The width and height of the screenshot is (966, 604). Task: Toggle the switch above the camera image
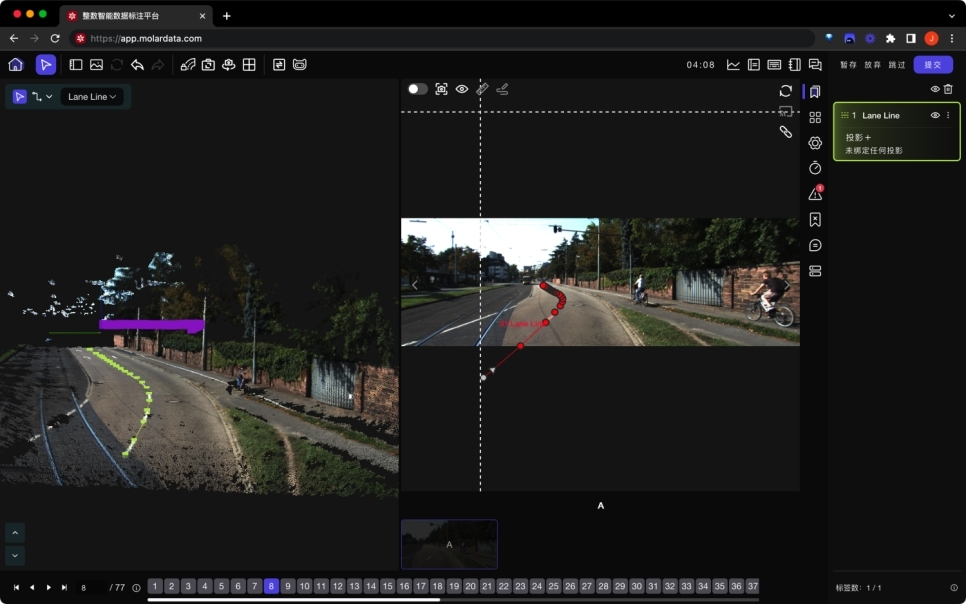point(418,89)
